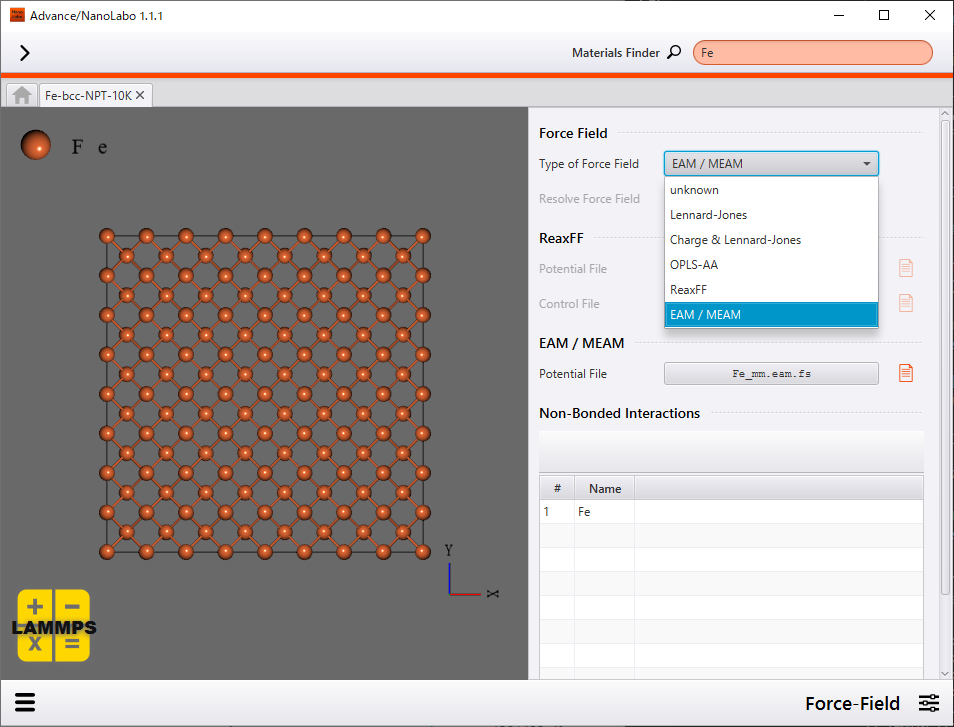
Task: Click the Fe atom sphere legend icon
Action: [x=36, y=145]
